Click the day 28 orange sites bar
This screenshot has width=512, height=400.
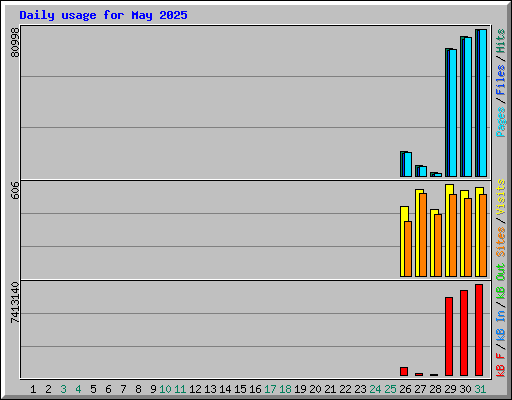click(438, 245)
